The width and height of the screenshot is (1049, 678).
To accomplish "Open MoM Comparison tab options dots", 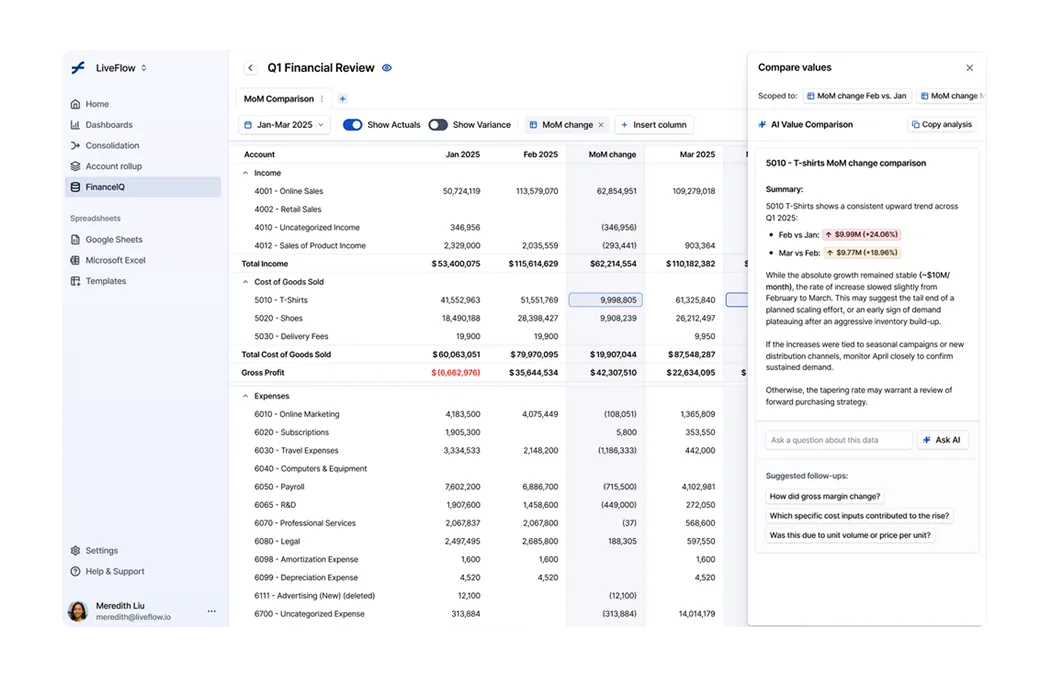I will coord(322,98).
